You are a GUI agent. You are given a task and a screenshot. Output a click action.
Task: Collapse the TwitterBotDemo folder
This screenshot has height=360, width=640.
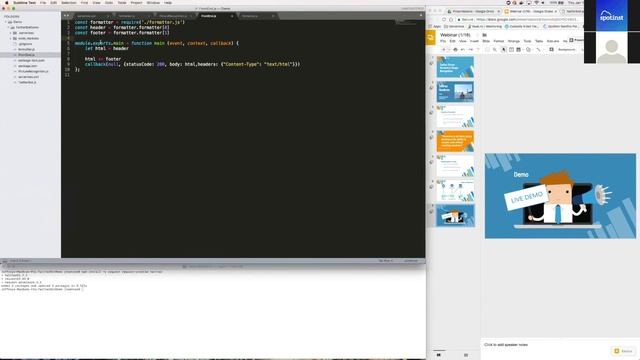click(x=9, y=27)
